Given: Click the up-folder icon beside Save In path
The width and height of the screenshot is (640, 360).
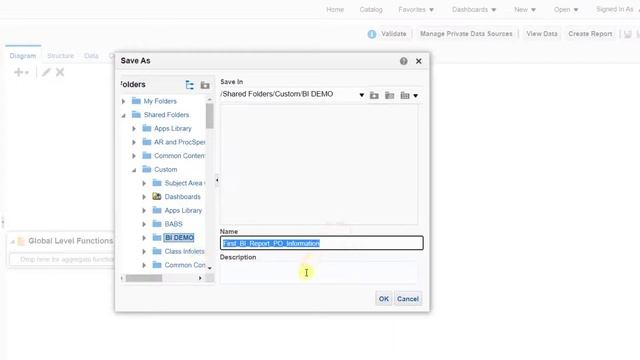Looking at the screenshot, I should click(374, 95).
